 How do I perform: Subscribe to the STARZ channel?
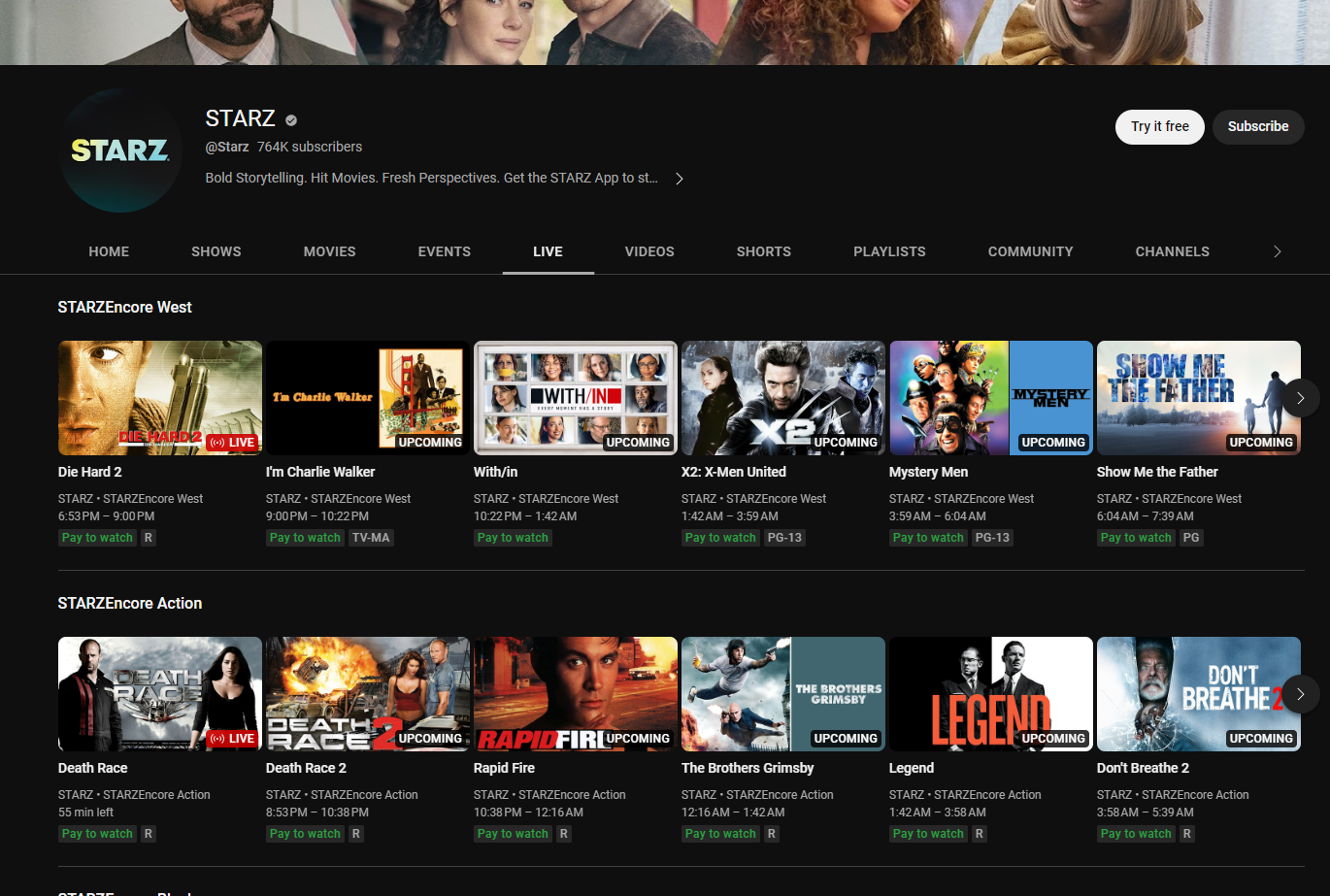1258,127
